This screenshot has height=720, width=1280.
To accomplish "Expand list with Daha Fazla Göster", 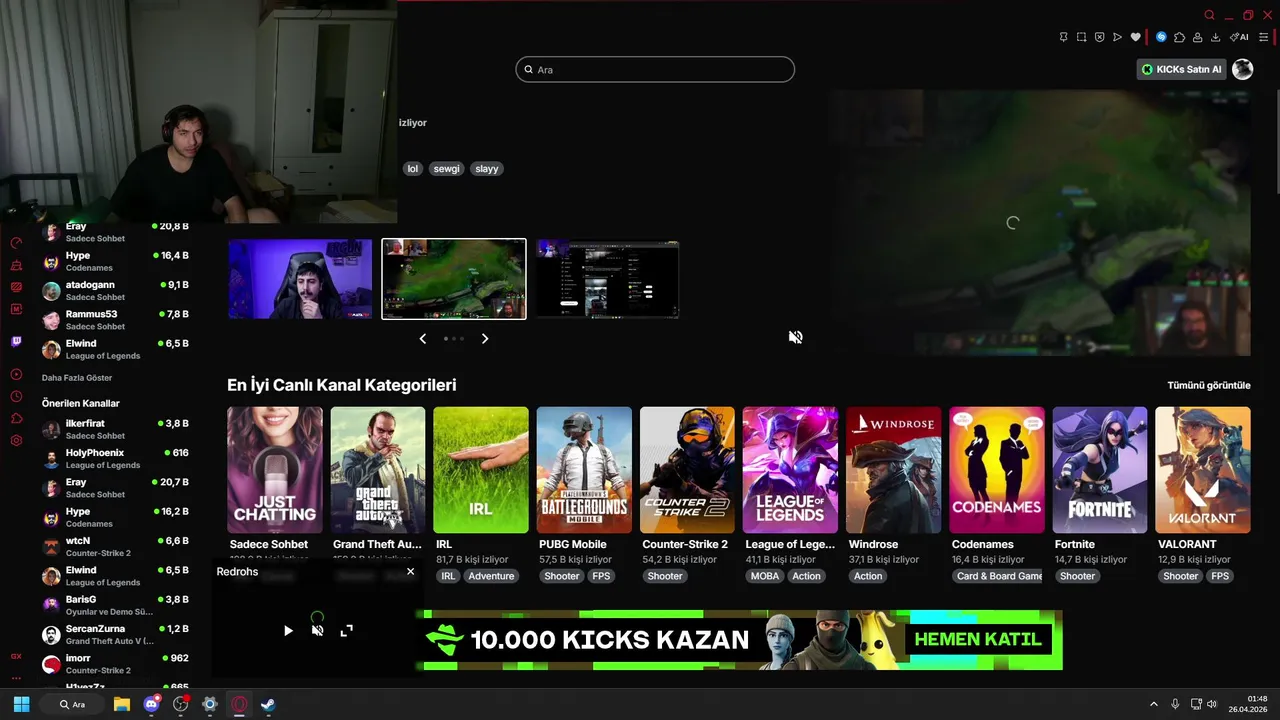I will pos(77,378).
